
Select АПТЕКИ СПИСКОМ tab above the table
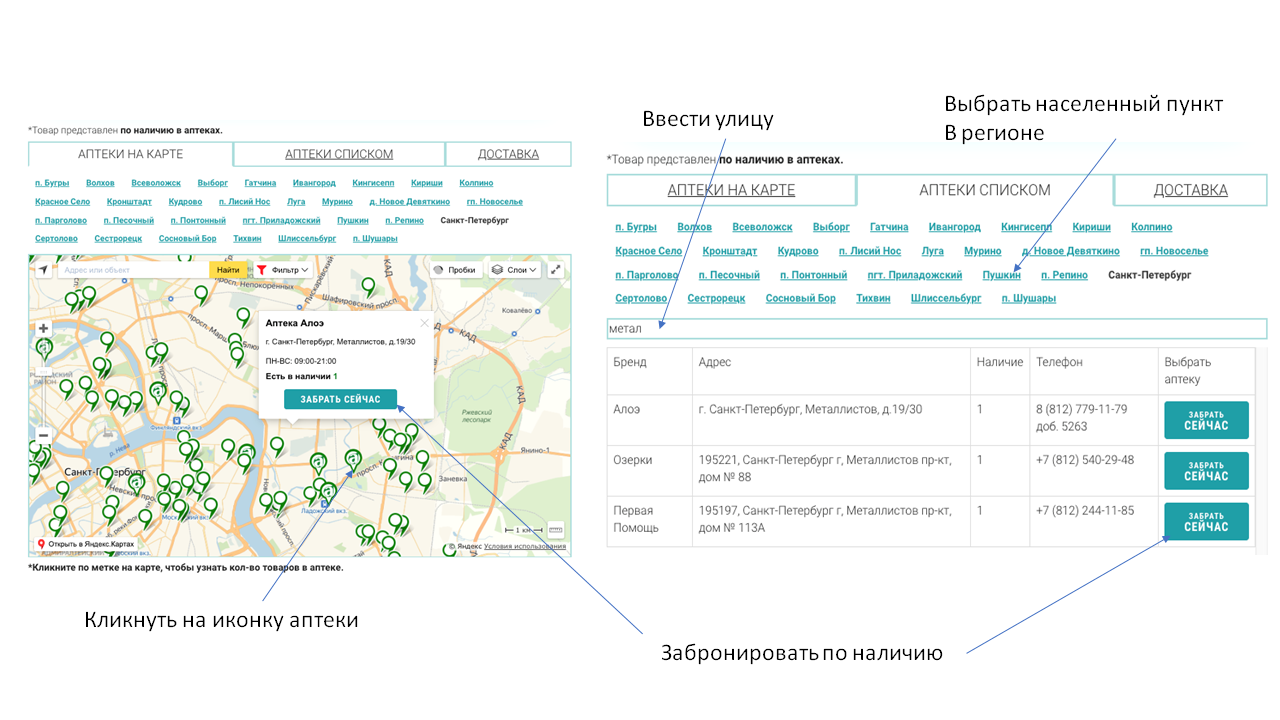click(985, 190)
